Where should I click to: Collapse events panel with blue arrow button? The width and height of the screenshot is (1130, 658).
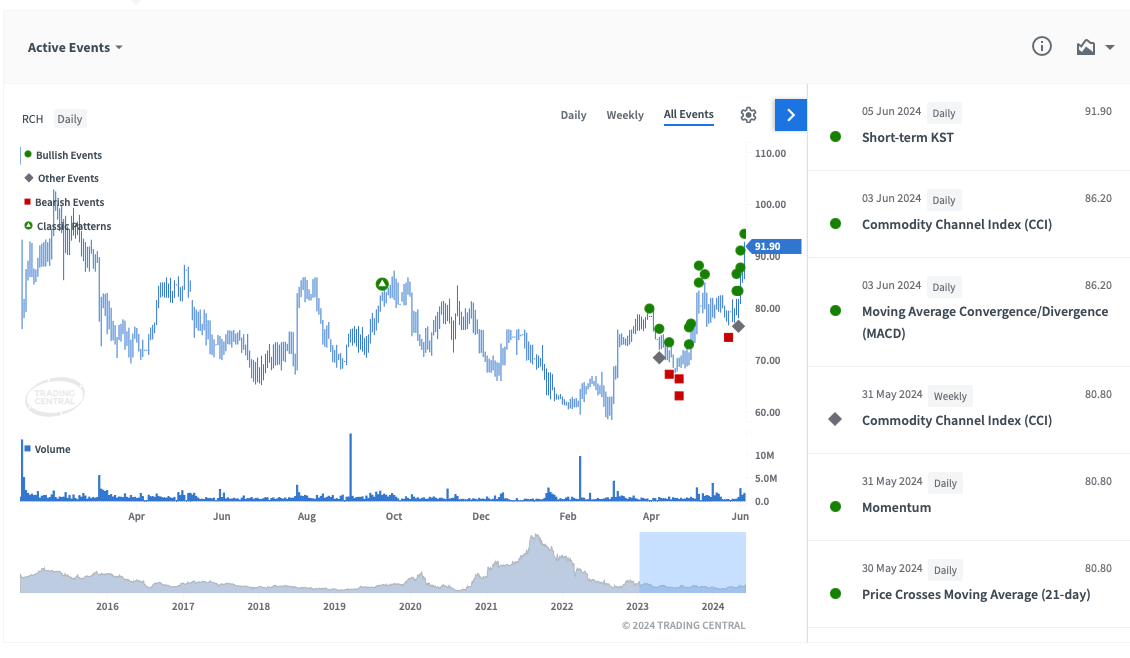click(x=791, y=115)
